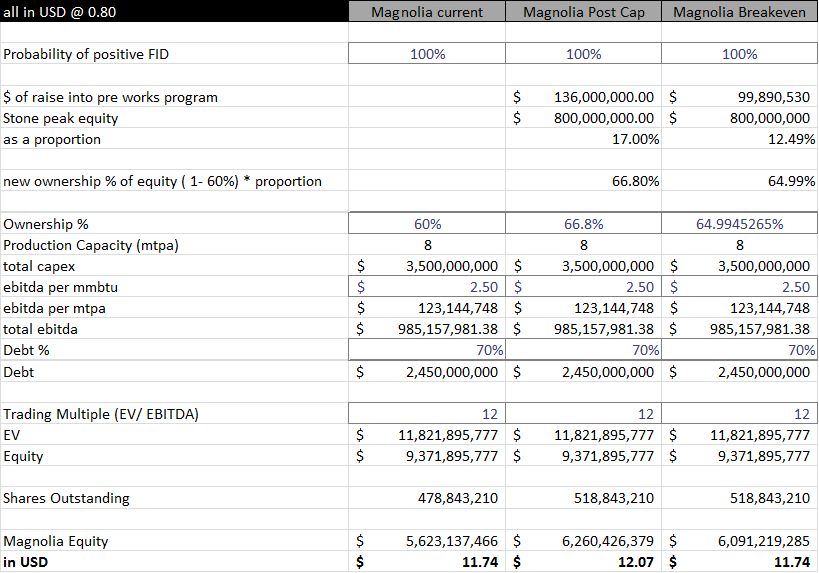
Task: Click the 'as a proportion' row label
Action: [52, 139]
